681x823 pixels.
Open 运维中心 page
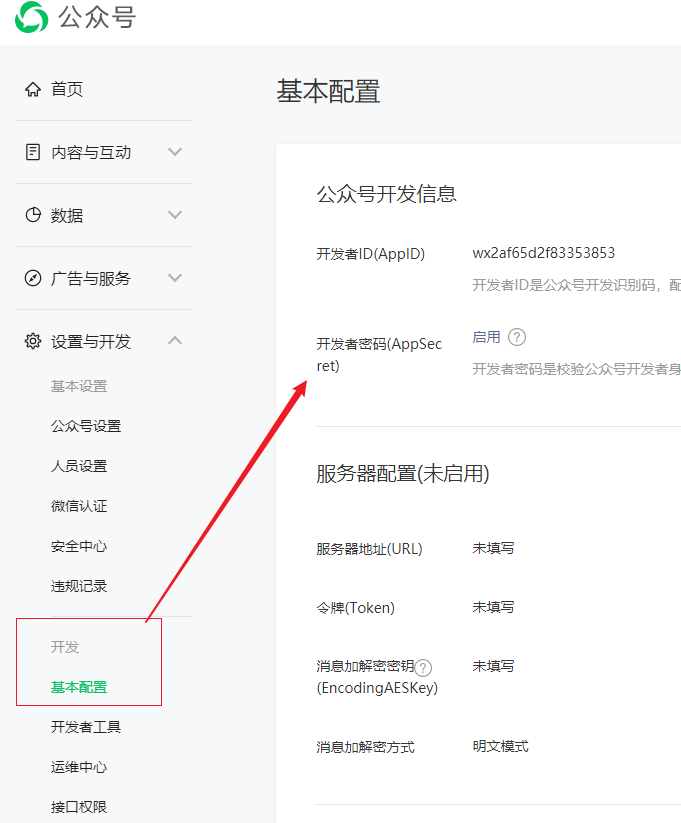(x=79, y=767)
